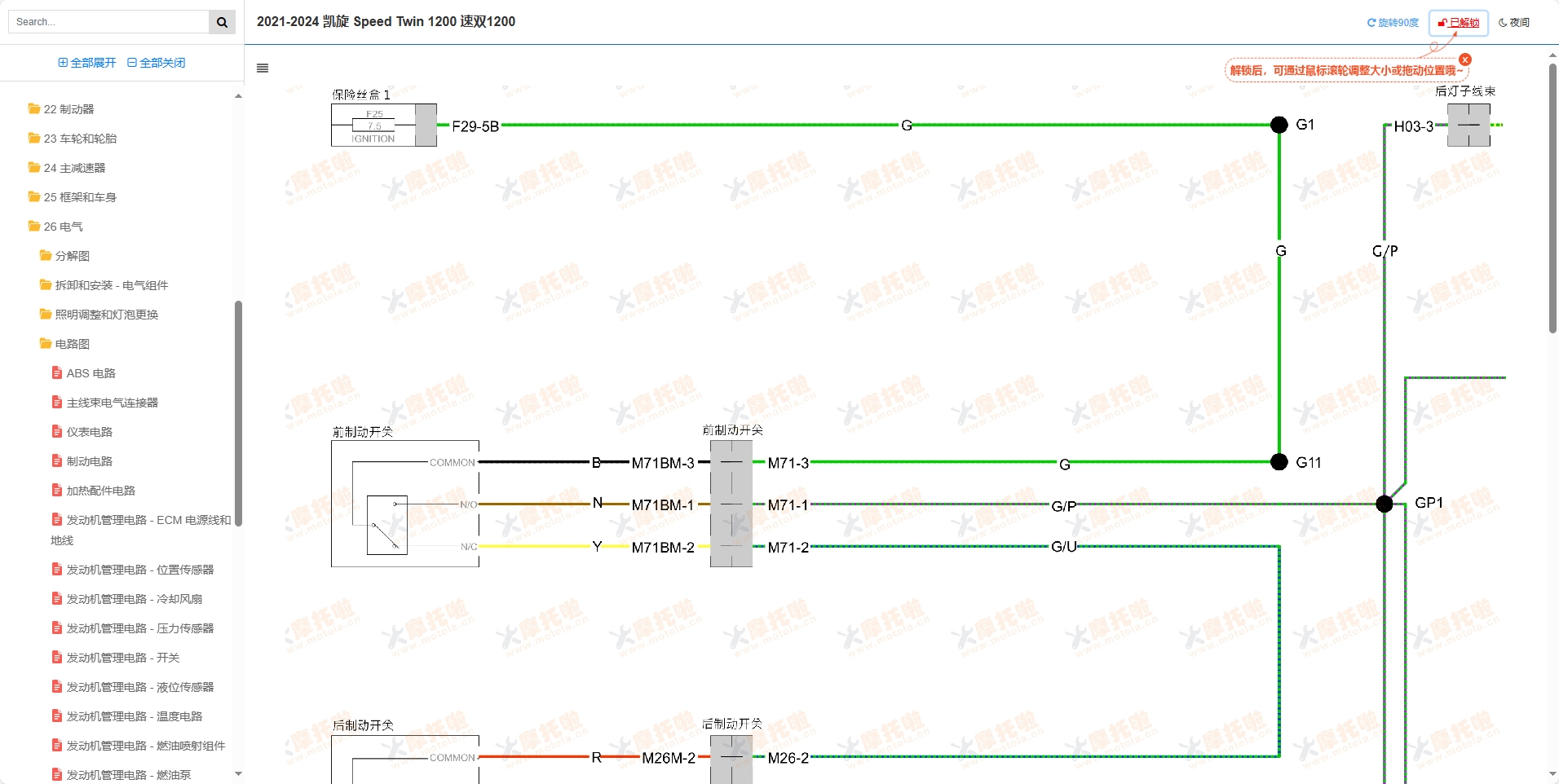Click the diagram vertical scrollbar thumb

click(x=1552, y=198)
